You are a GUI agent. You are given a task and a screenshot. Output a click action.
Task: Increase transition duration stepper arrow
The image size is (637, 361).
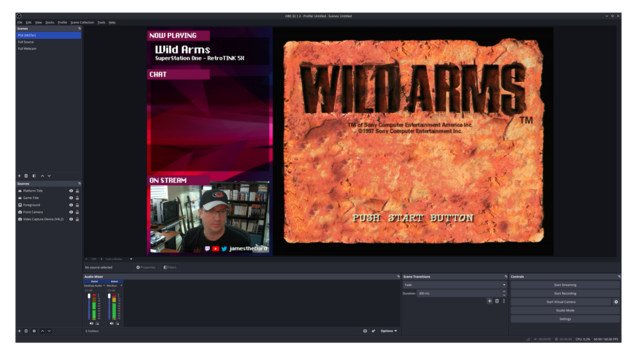click(x=504, y=292)
